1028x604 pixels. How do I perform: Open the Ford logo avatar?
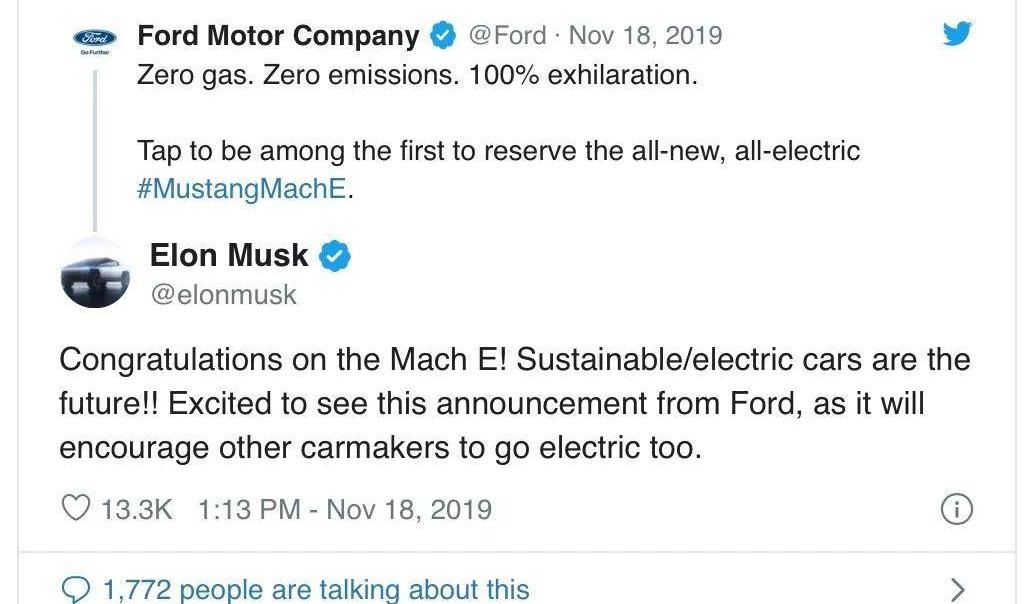pos(94,40)
